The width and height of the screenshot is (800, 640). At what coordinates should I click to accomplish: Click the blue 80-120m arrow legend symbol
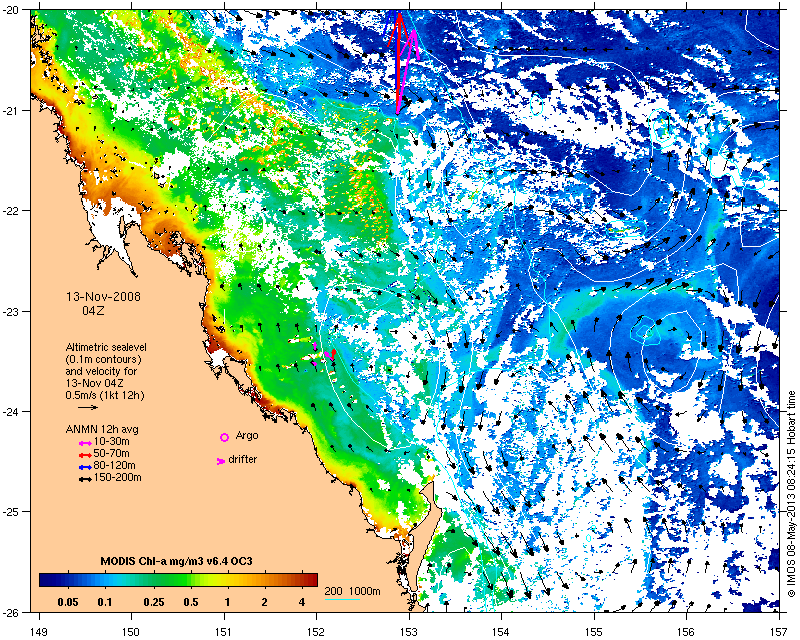85,467
